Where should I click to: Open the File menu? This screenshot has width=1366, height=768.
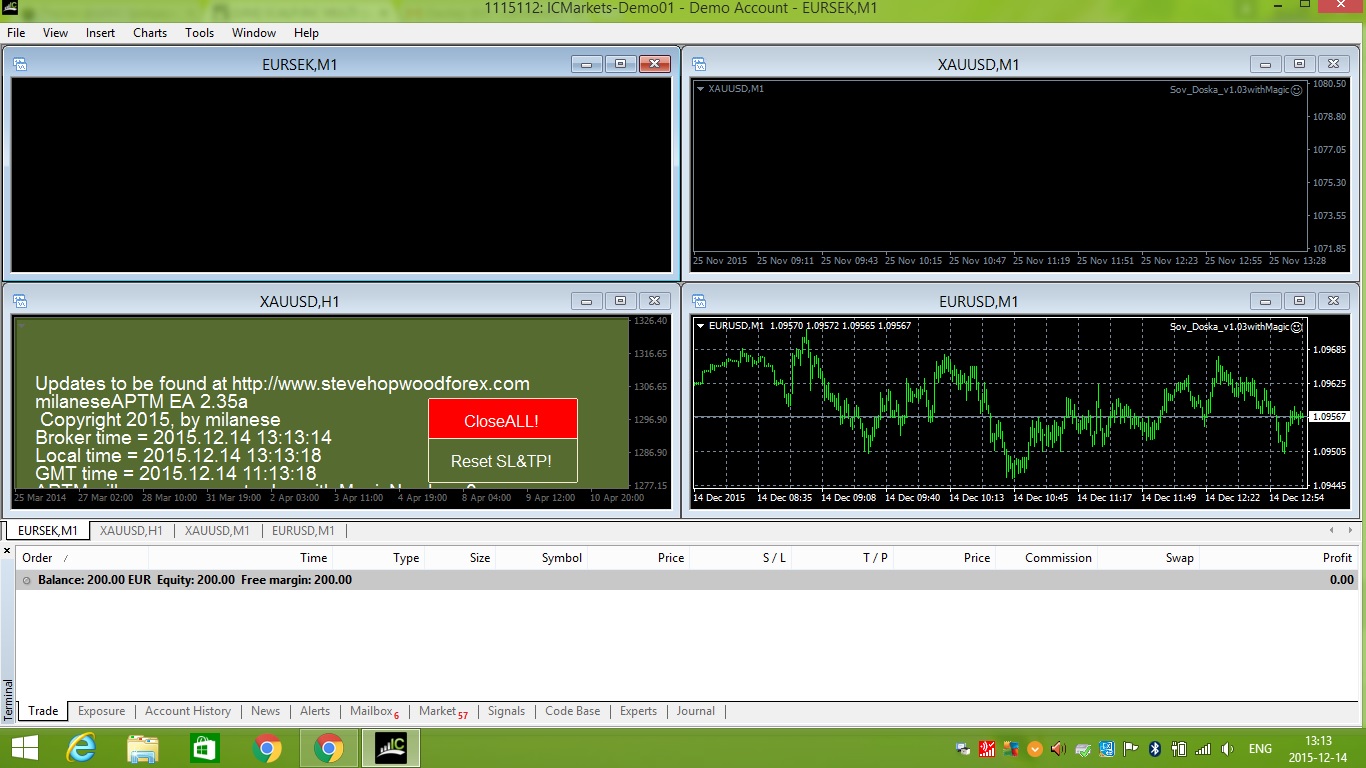point(16,33)
